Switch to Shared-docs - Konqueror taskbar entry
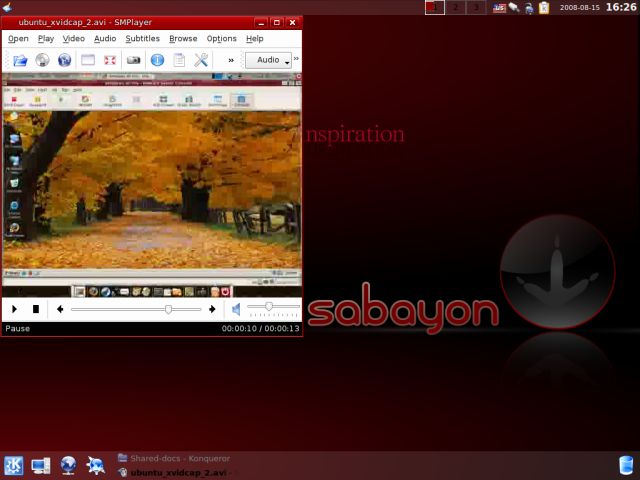The height and width of the screenshot is (480, 640). point(174,458)
